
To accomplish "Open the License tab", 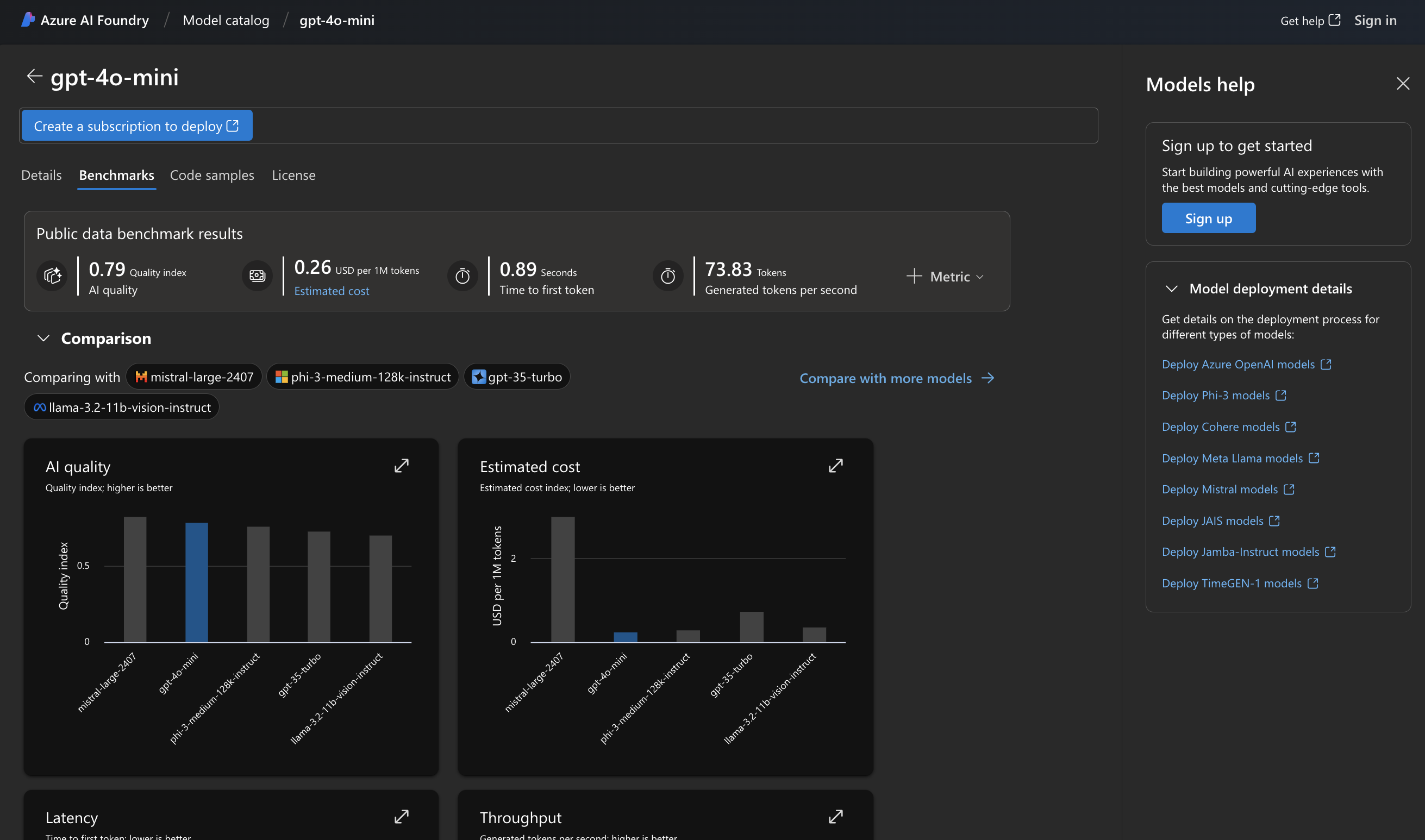I will tap(294, 175).
